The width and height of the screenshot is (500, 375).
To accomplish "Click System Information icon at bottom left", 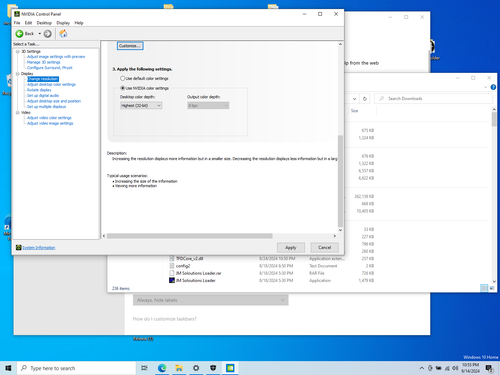I will [x=19, y=247].
